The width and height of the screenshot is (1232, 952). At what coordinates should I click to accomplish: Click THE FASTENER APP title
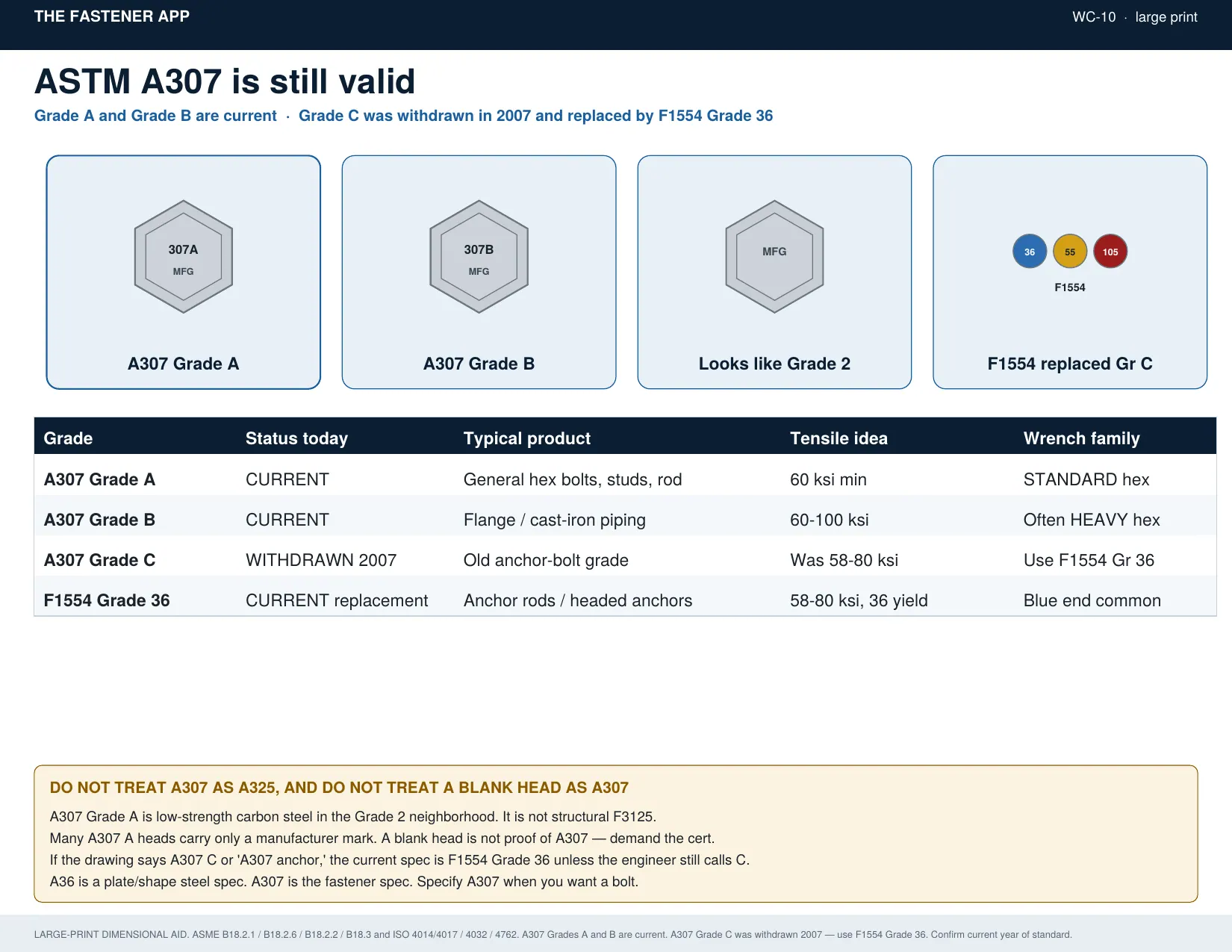tap(112, 16)
